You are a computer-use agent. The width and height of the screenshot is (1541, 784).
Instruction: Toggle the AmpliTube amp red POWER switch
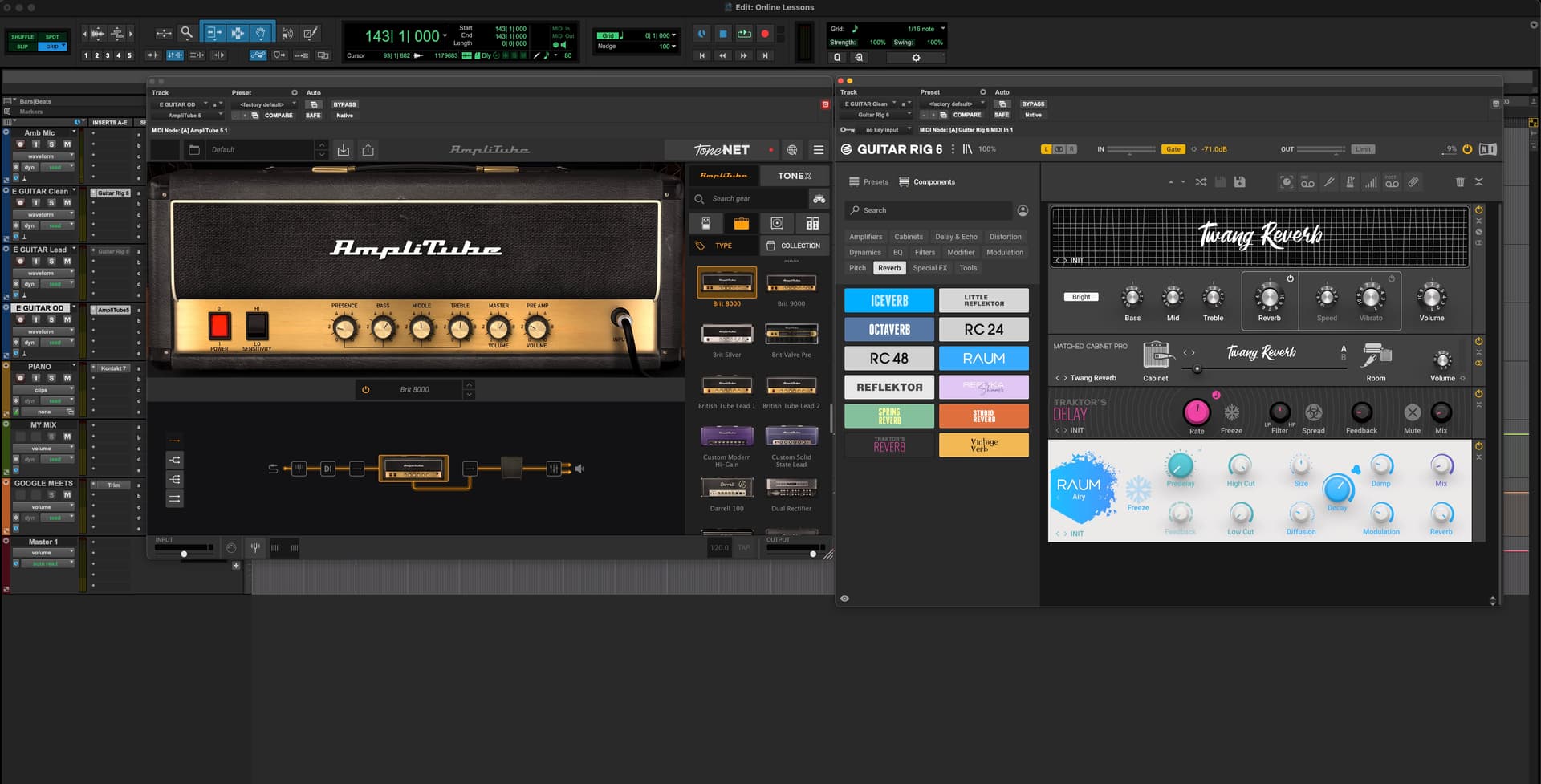point(219,326)
